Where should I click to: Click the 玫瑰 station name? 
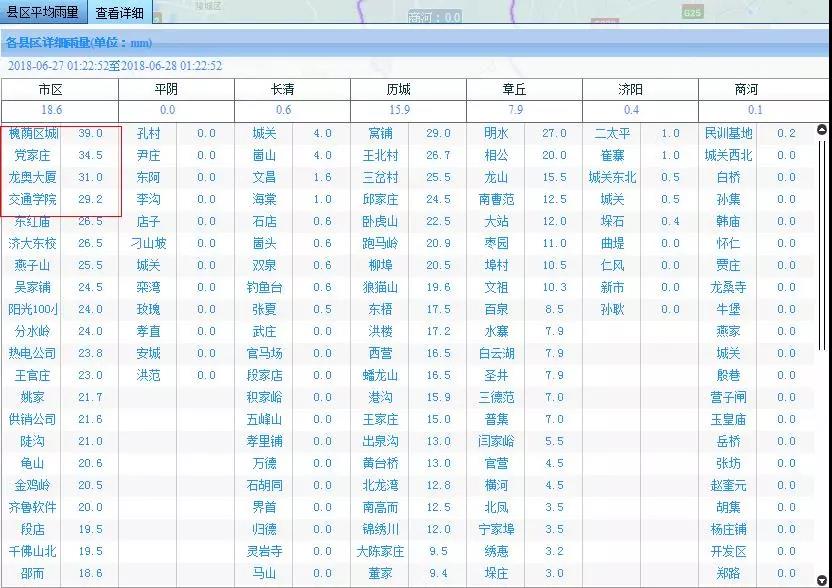coord(148,309)
